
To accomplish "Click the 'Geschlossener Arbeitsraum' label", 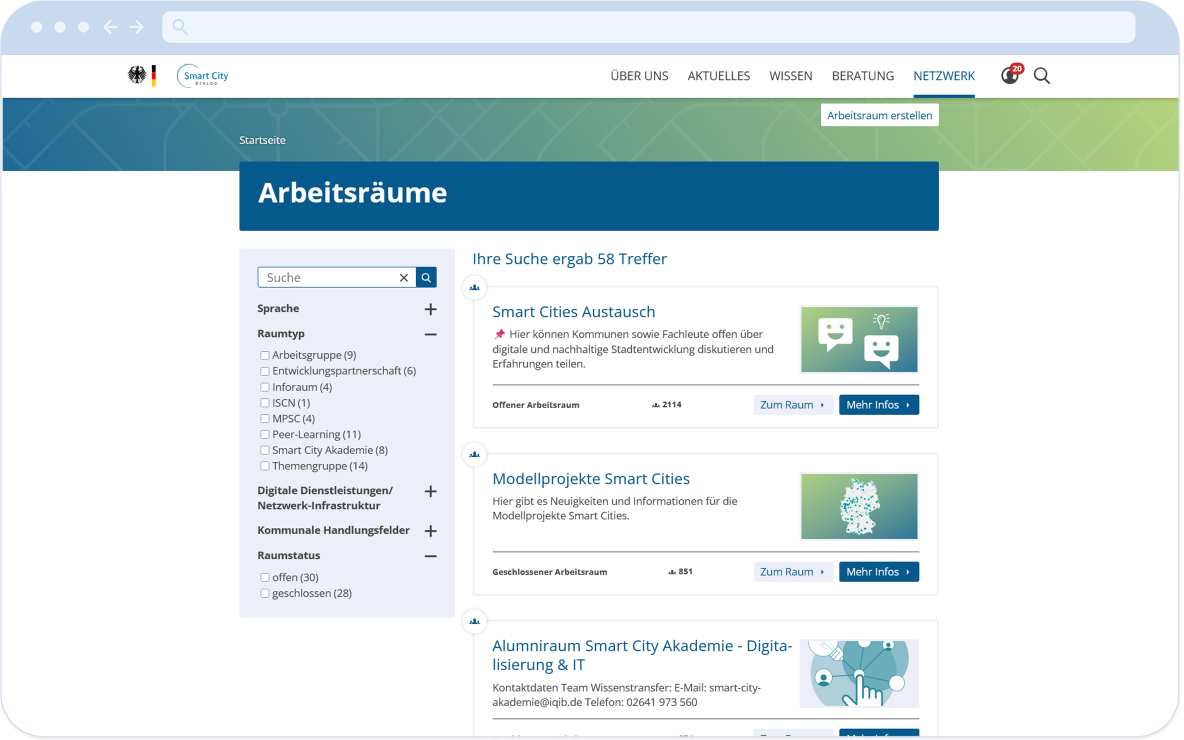I will coord(550,572).
